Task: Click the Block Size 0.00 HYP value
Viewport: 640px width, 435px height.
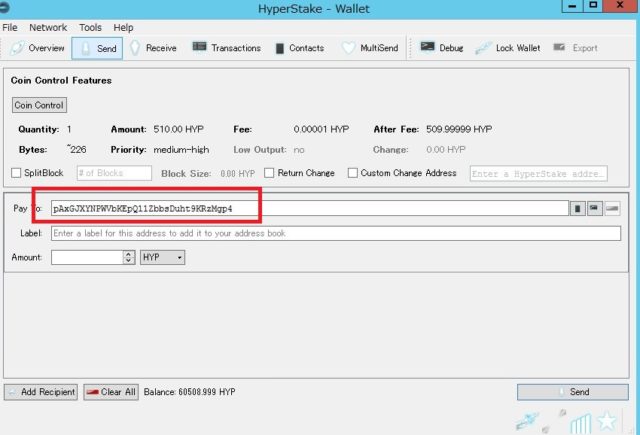Action: tap(238, 173)
